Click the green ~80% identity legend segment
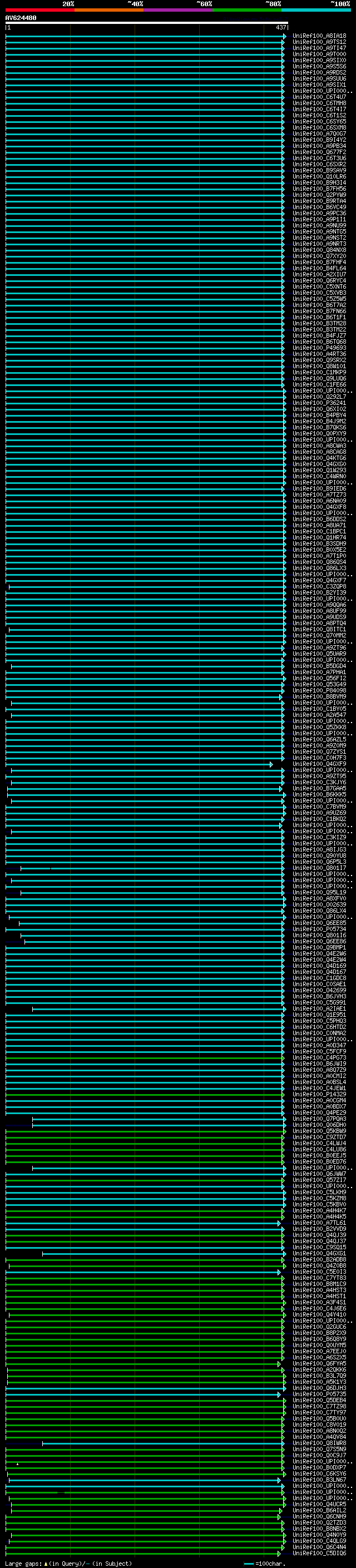The width and height of the screenshot is (356, 1568). point(247,10)
